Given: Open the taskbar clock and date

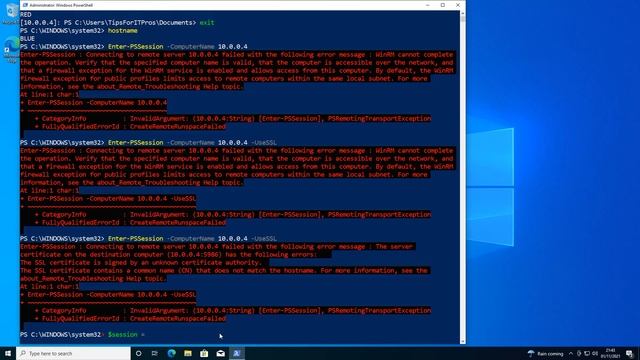Looking at the screenshot, I should tap(611, 353).
